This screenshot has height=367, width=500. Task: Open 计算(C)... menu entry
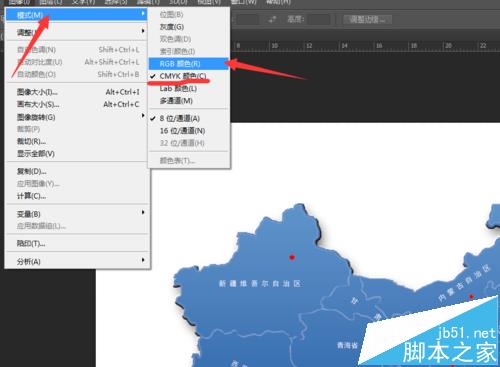point(77,196)
